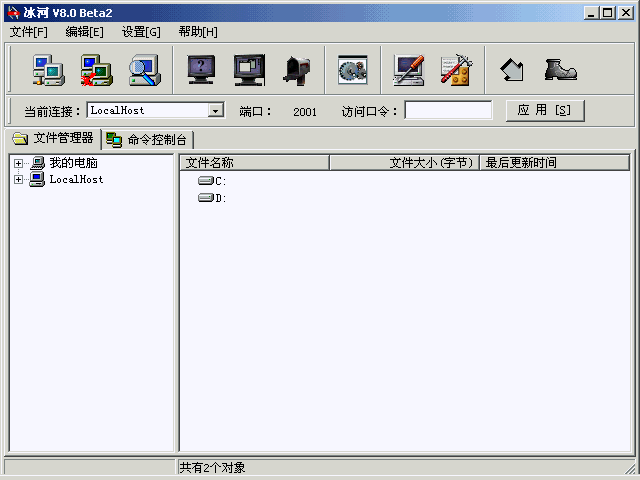Click the delete host icon with red X

[x=96, y=69]
